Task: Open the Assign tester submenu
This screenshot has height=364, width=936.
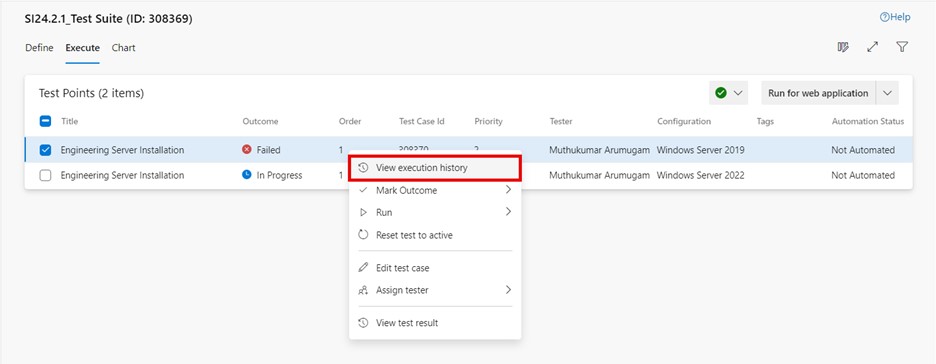Action: tap(435, 290)
